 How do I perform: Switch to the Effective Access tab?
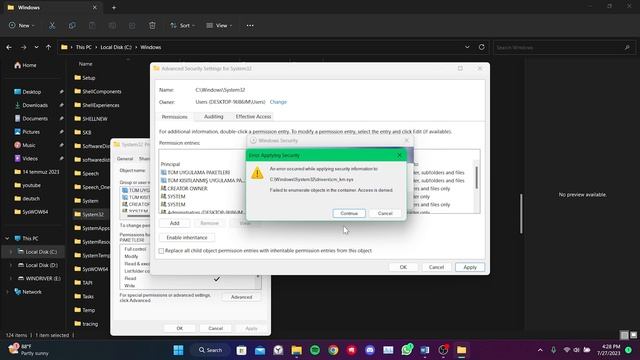click(x=253, y=117)
